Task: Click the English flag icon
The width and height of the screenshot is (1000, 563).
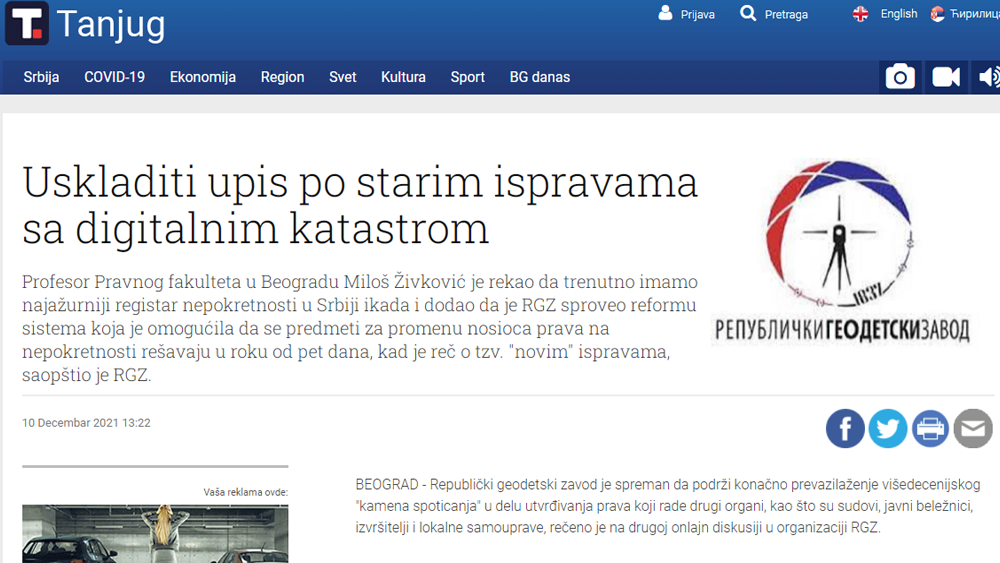Action: click(x=860, y=14)
